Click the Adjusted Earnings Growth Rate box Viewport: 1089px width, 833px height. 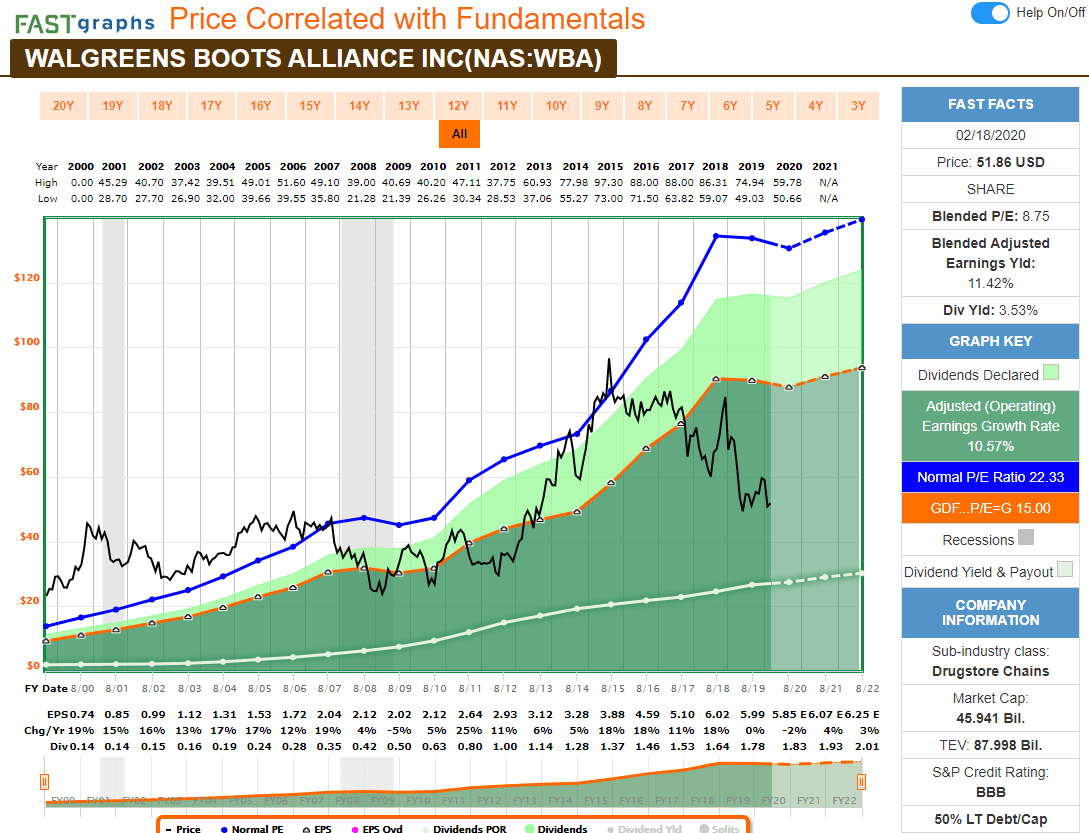tap(990, 426)
